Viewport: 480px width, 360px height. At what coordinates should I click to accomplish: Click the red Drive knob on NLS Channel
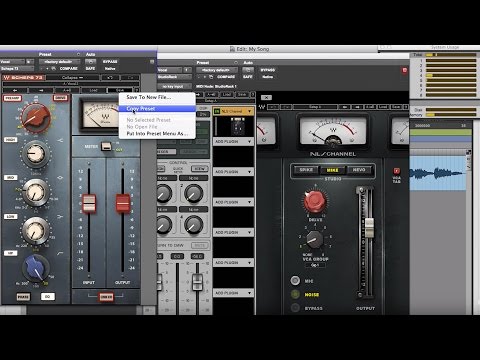point(315,201)
